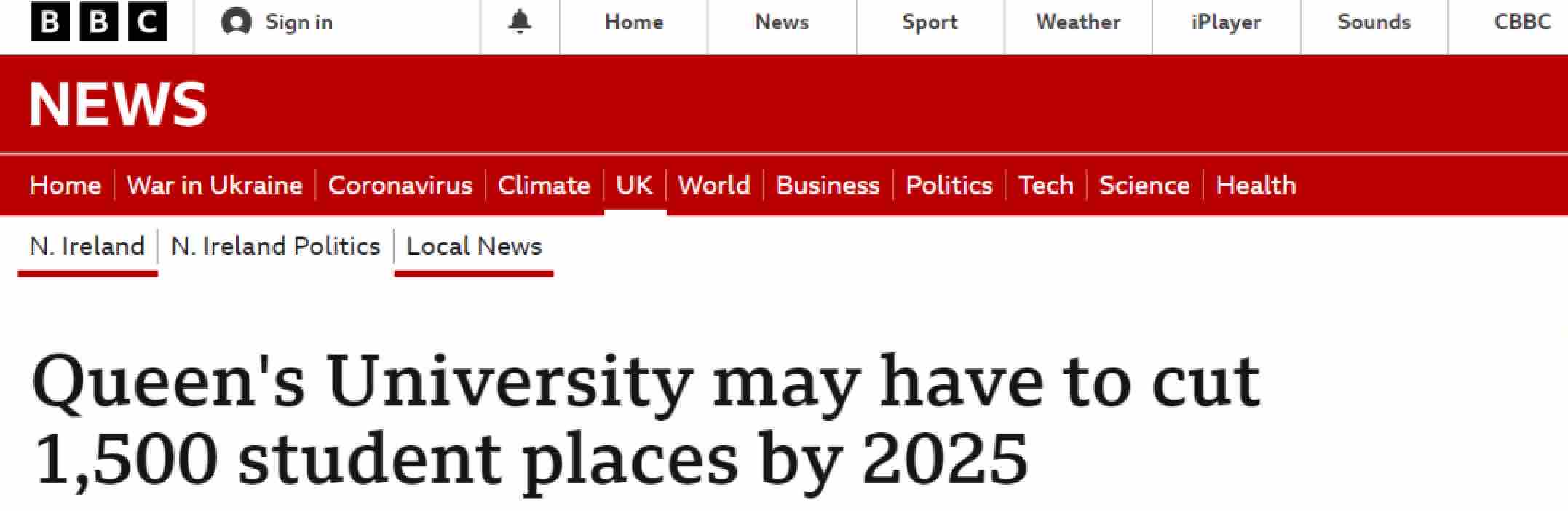This screenshot has height=511, width=1568.
Task: Select the Coronavirus news section
Action: (x=400, y=185)
